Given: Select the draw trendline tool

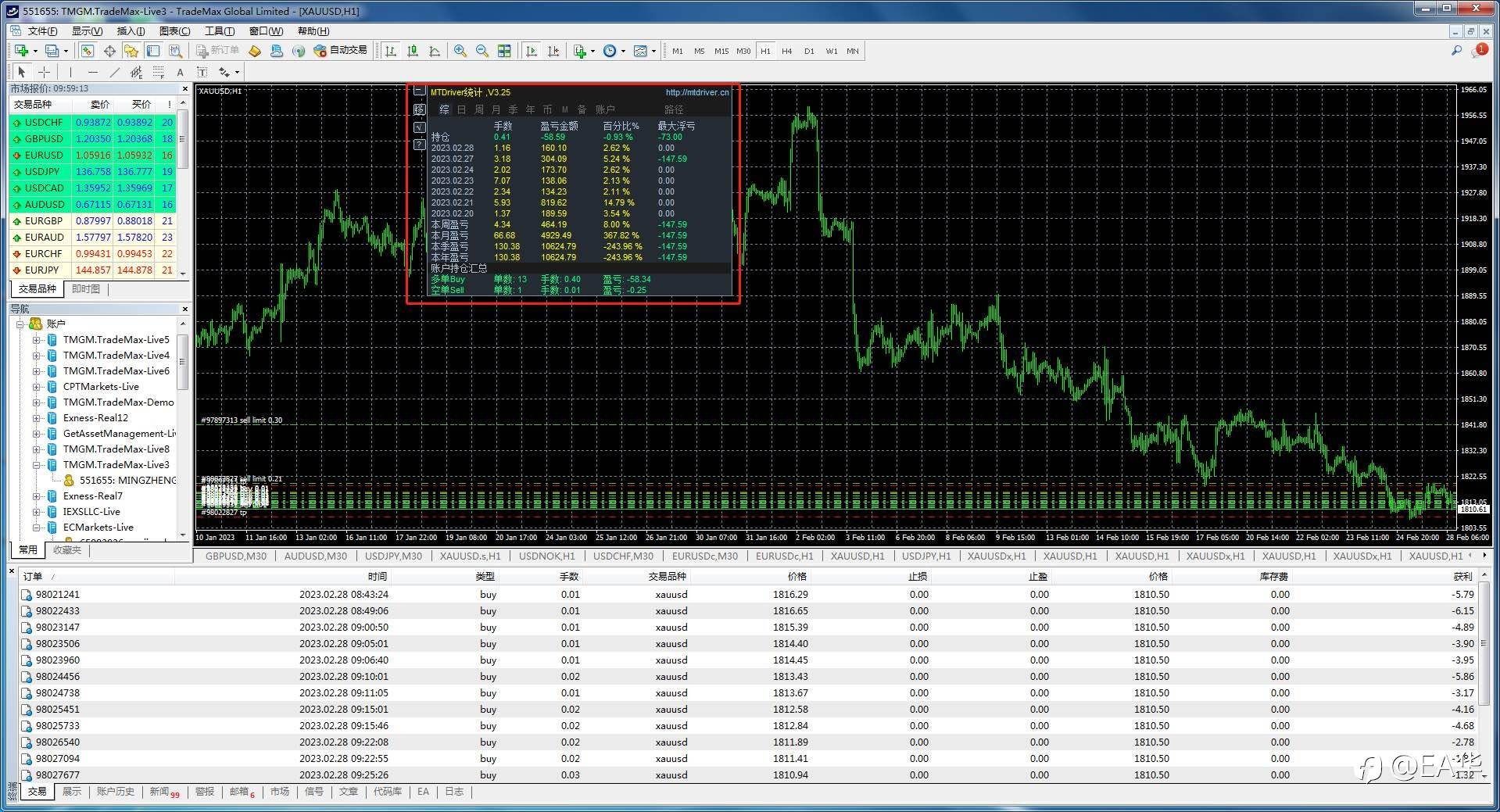Looking at the screenshot, I should (115, 72).
